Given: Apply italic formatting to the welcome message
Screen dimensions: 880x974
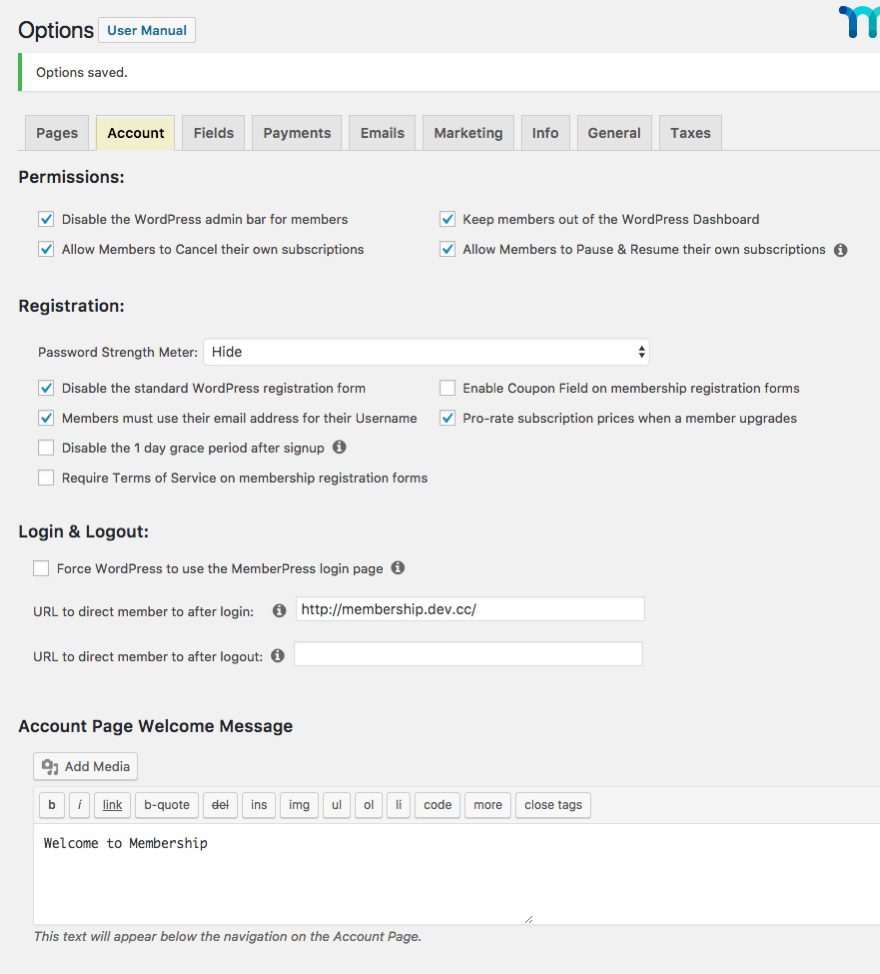Looking at the screenshot, I should coord(80,805).
